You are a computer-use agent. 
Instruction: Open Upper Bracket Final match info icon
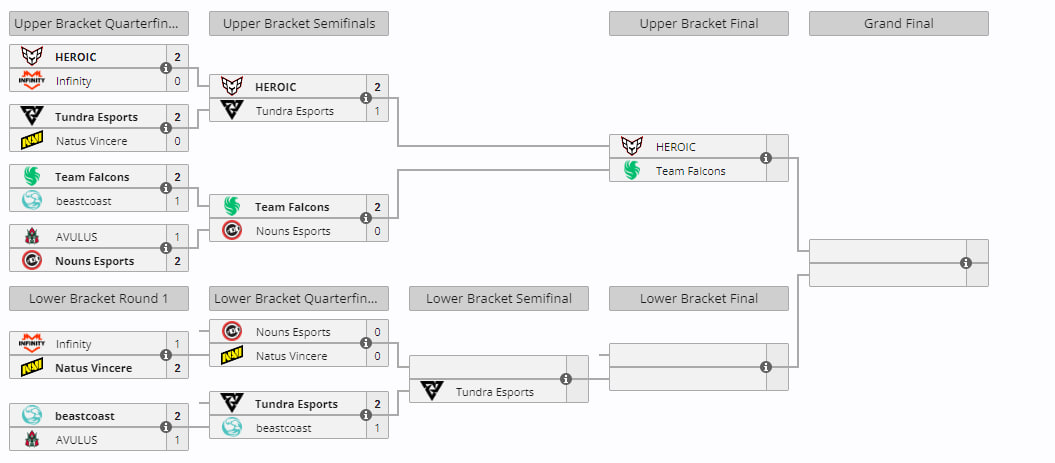tap(766, 158)
